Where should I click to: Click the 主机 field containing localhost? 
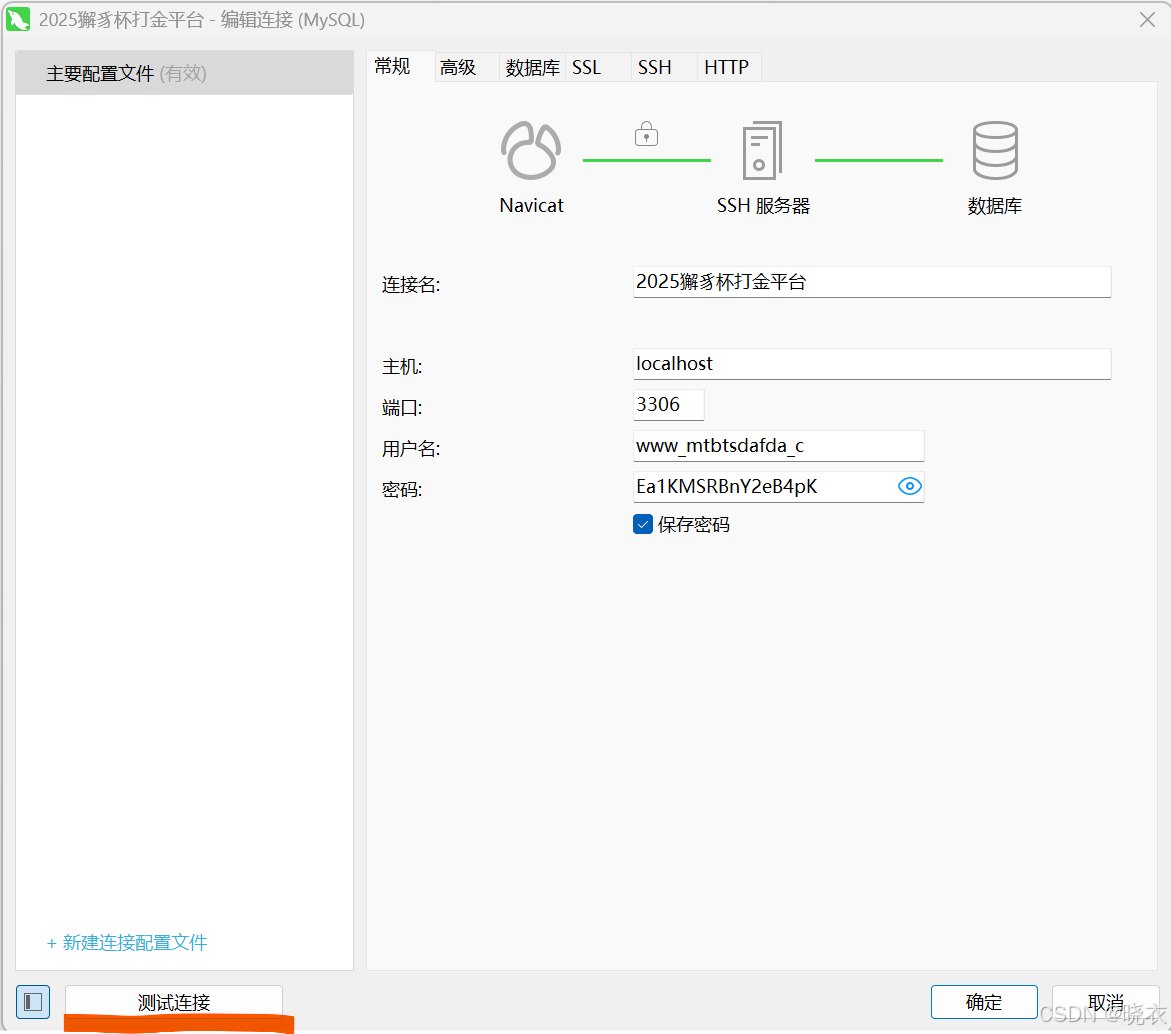click(872, 364)
